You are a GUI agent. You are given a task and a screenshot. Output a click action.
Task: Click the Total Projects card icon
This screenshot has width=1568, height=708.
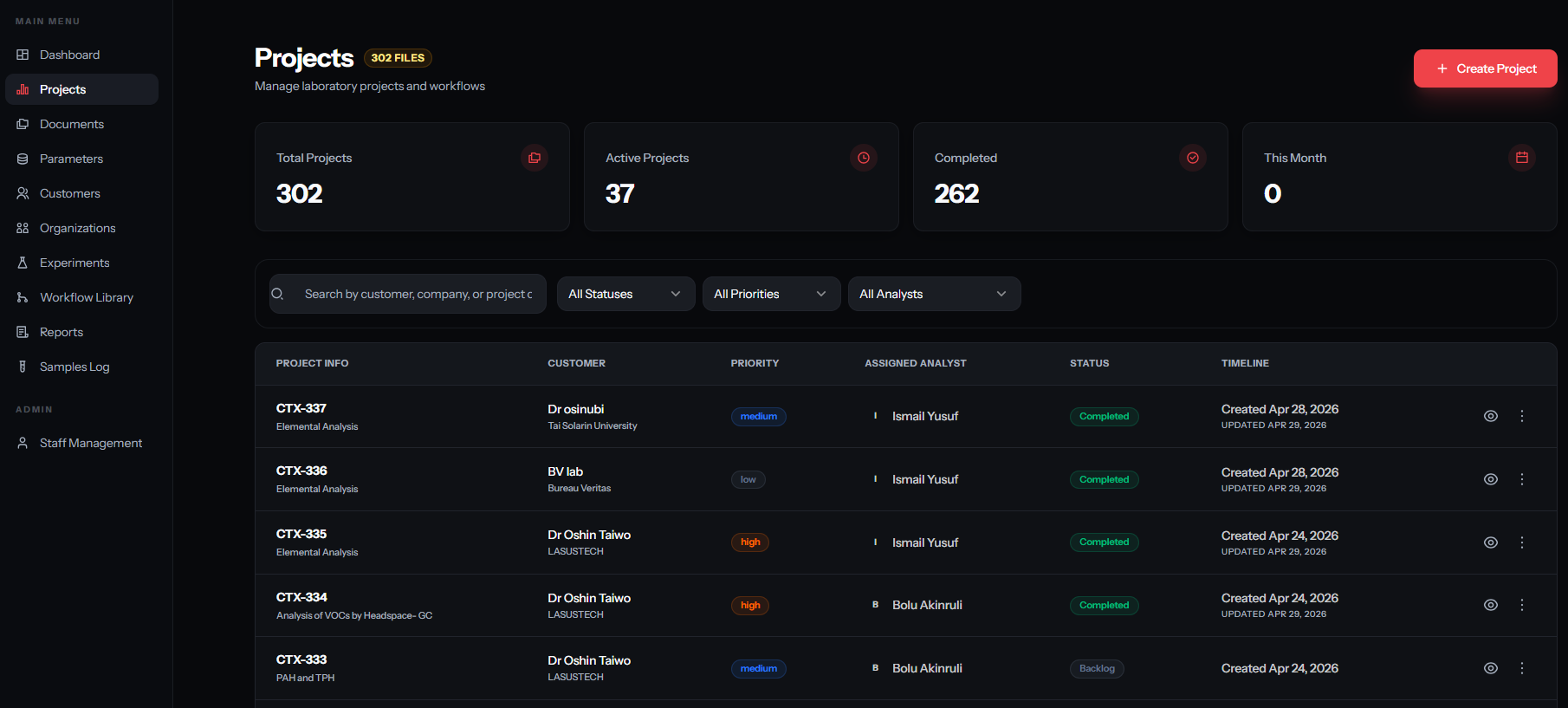(x=535, y=158)
